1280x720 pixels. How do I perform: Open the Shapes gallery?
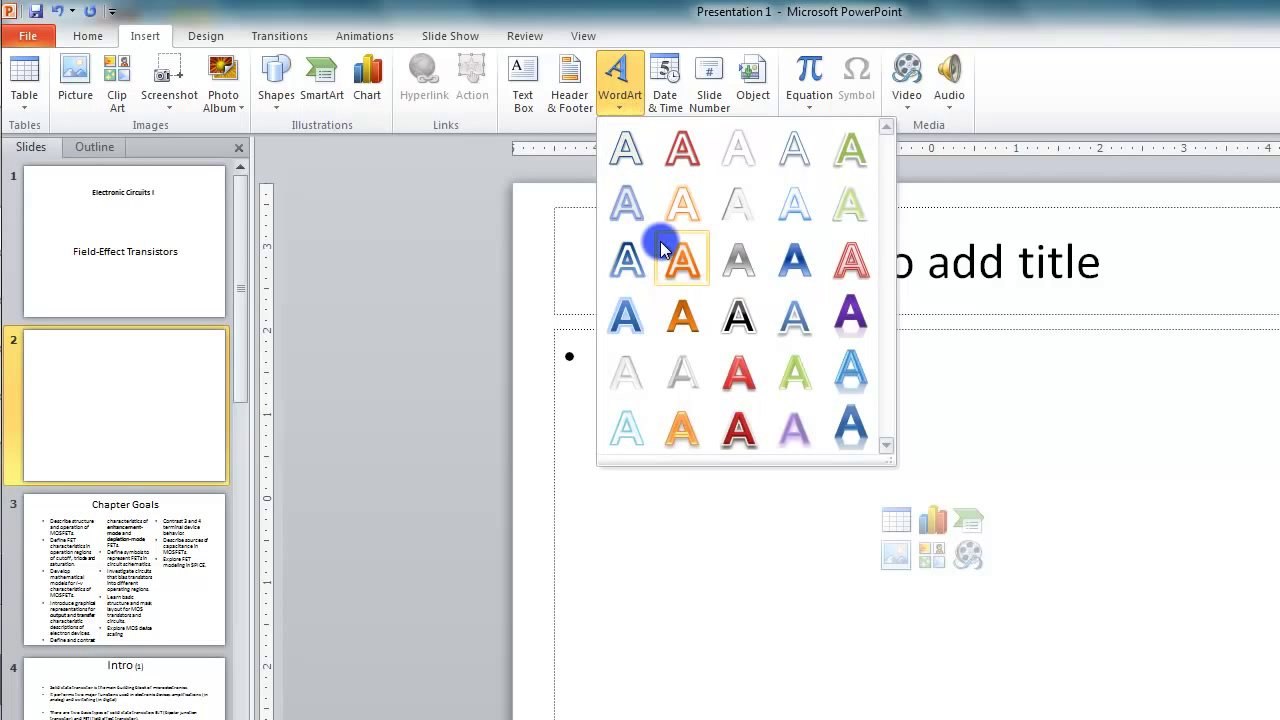(276, 84)
